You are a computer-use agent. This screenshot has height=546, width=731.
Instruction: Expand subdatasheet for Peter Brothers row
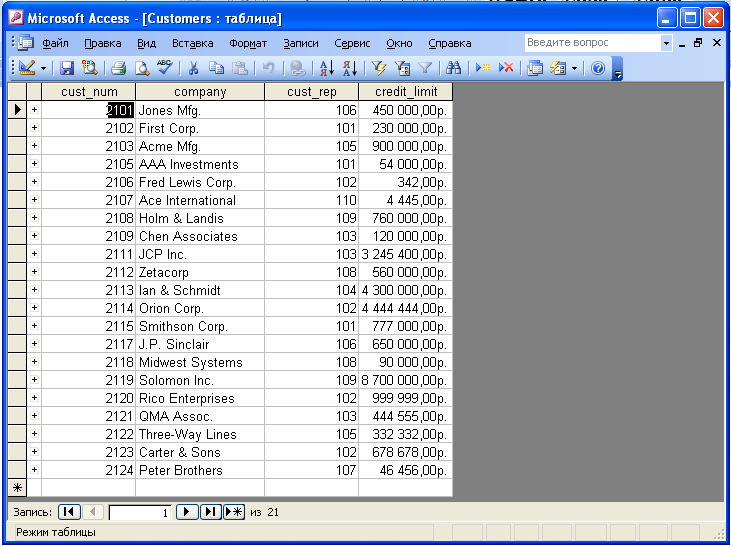click(x=34, y=470)
